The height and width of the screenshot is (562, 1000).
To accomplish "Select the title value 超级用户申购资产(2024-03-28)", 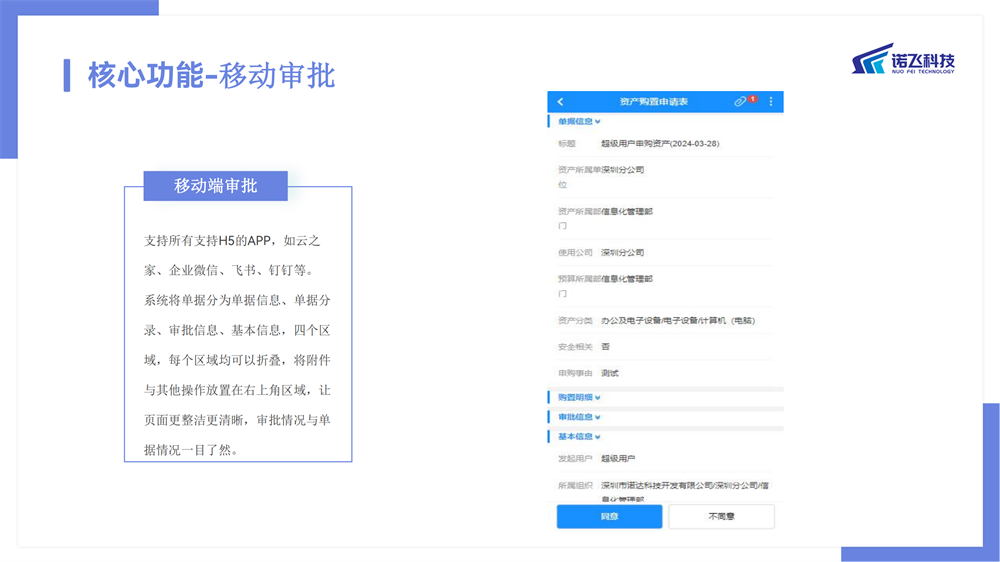I will (660, 144).
